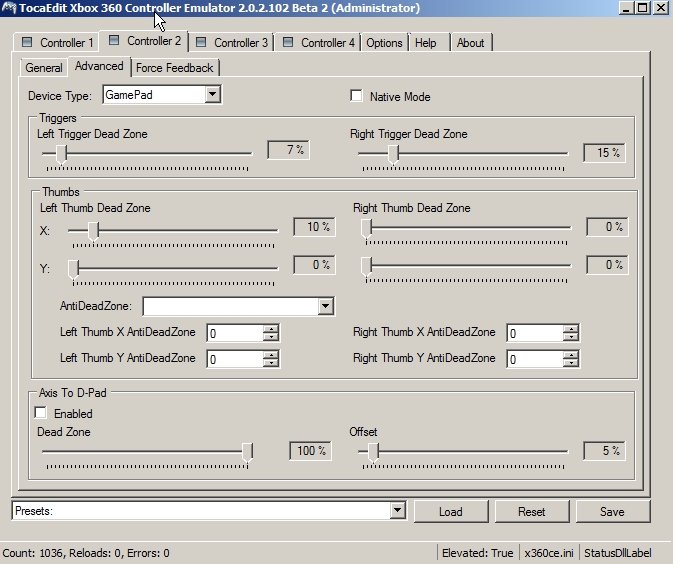The height and width of the screenshot is (564, 673).
Task: Click the Left Thumb Dead Zone X slider
Action: (173, 234)
